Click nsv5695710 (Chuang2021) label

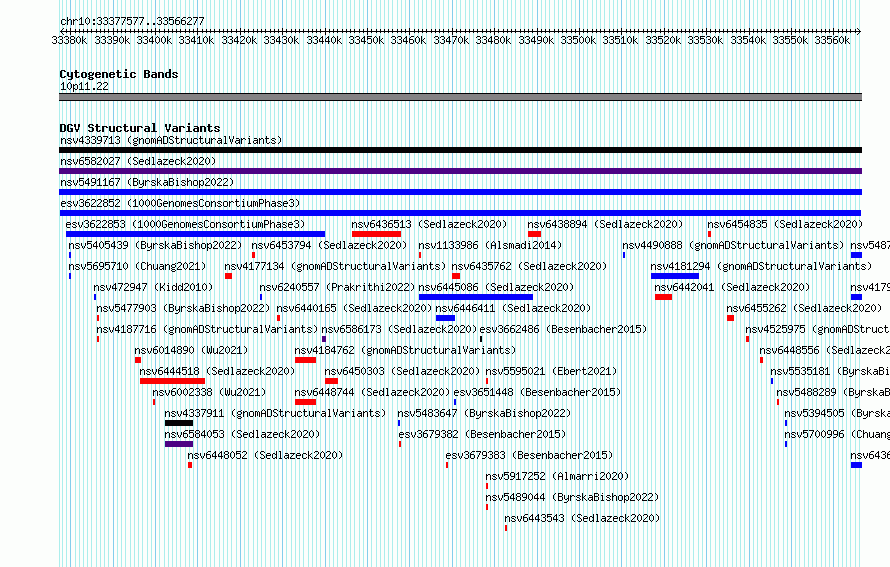(137, 266)
